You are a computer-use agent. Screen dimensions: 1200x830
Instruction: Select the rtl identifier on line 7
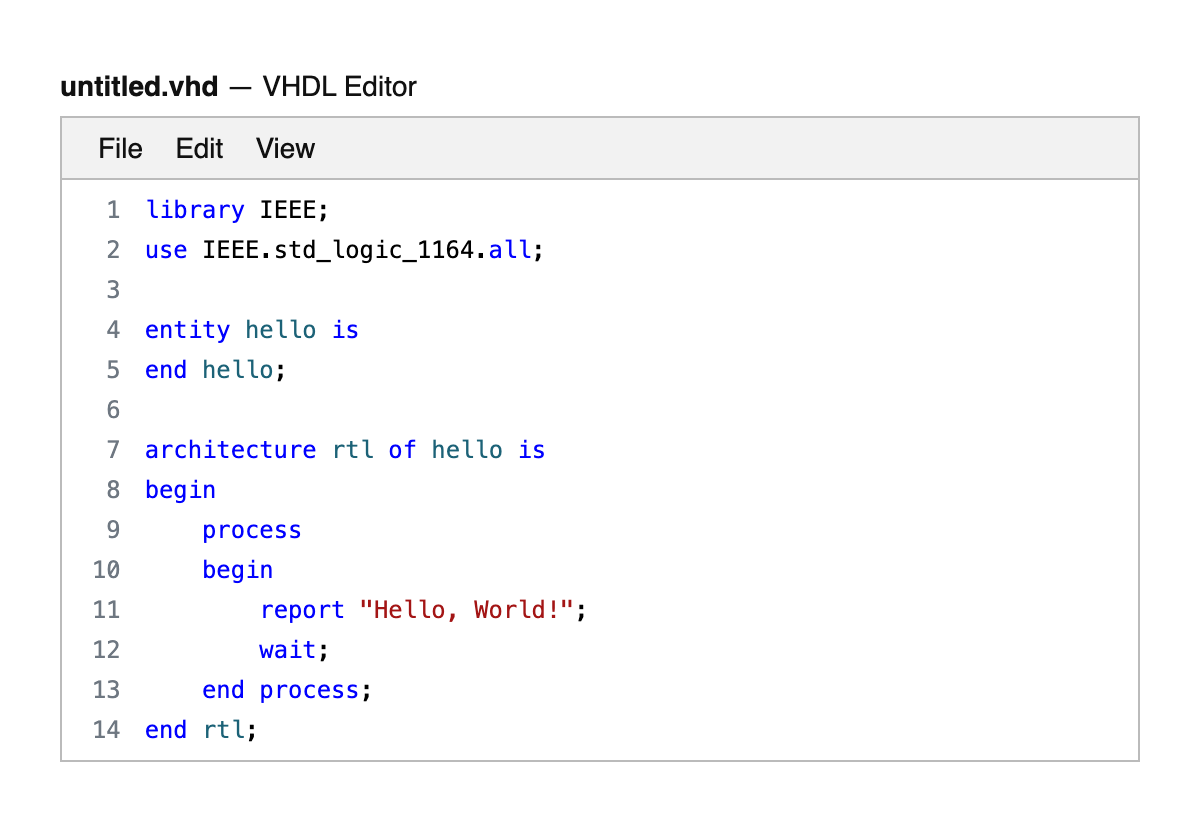(x=352, y=449)
